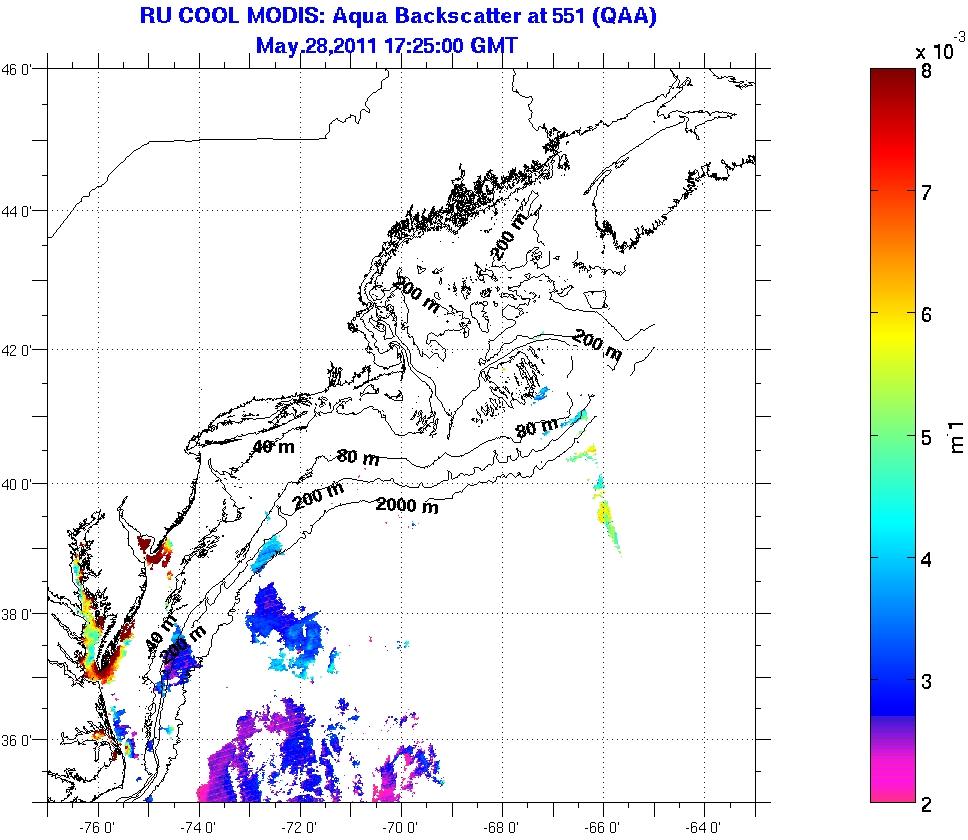Click the title 'RU COOL MODIS: Aqua Backscatter at 551 (QAA)'
The width and height of the screenshot is (968, 840).
(x=398, y=15)
